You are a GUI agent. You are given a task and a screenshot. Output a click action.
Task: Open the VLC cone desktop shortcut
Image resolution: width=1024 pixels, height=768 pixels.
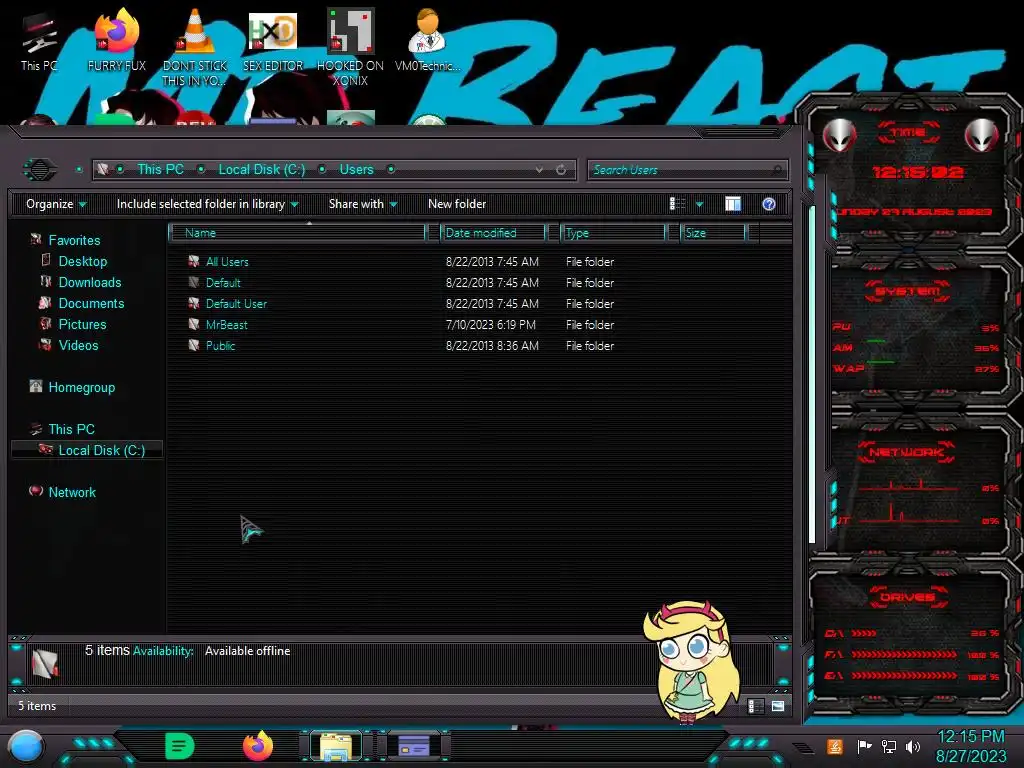pos(195,47)
